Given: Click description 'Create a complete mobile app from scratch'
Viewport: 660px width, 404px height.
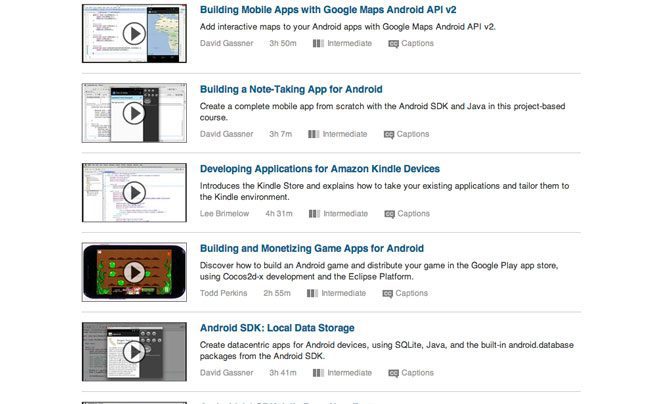Looking at the screenshot, I should point(383,112).
